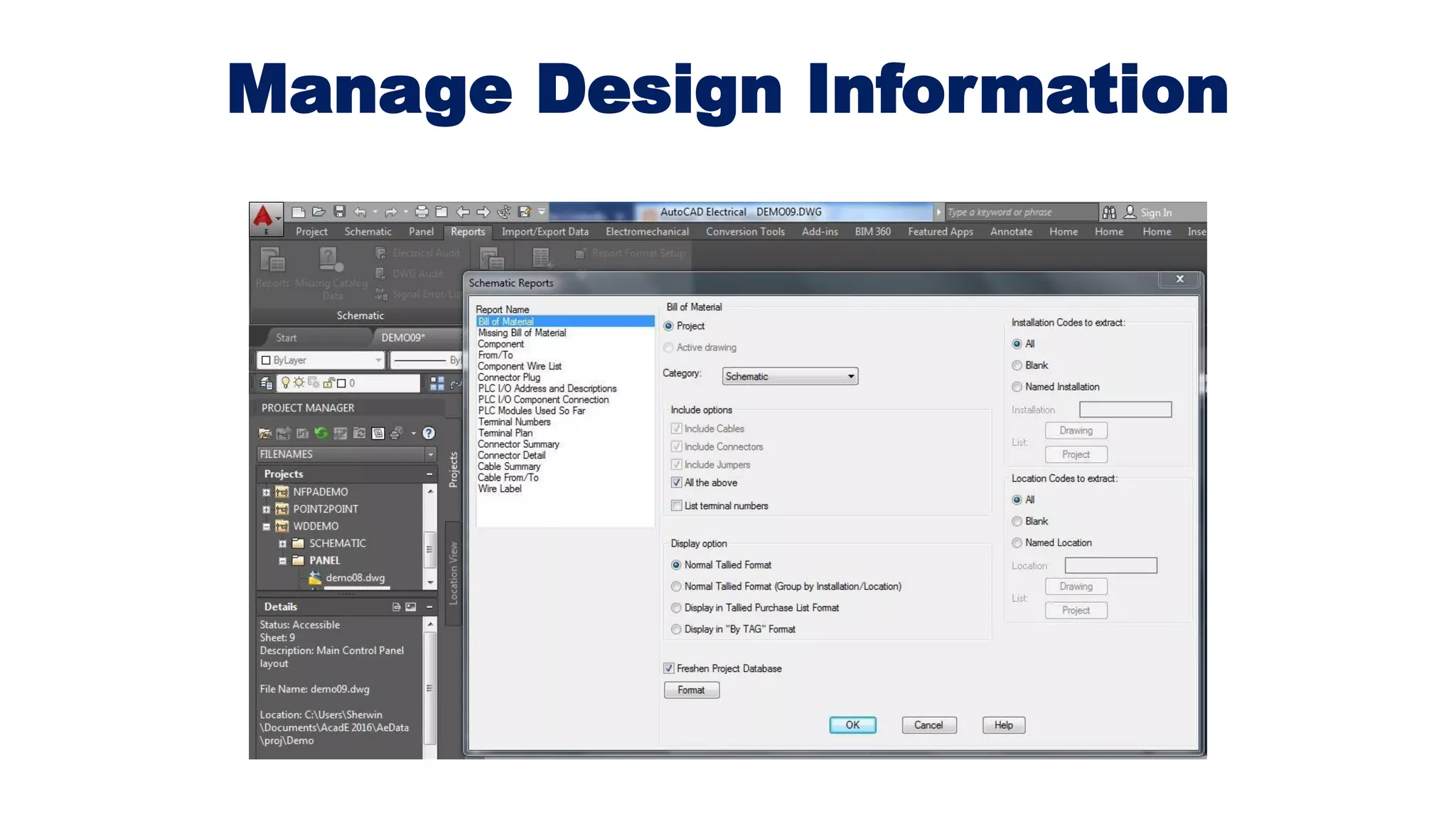This screenshot has height=819, width=1456.
Task: Click the blue help question mark icon
Action: (x=429, y=433)
